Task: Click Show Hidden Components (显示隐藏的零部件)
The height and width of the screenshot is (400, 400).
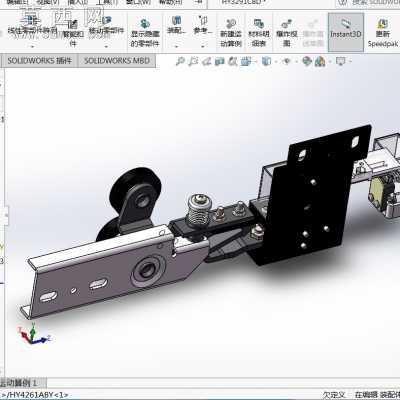Action: (x=145, y=33)
